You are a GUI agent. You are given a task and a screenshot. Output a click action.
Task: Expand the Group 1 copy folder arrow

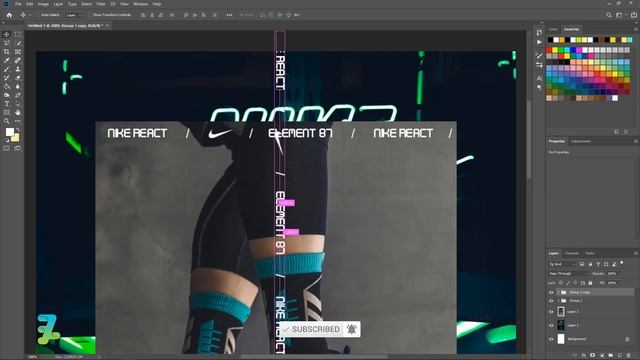[x=558, y=292]
